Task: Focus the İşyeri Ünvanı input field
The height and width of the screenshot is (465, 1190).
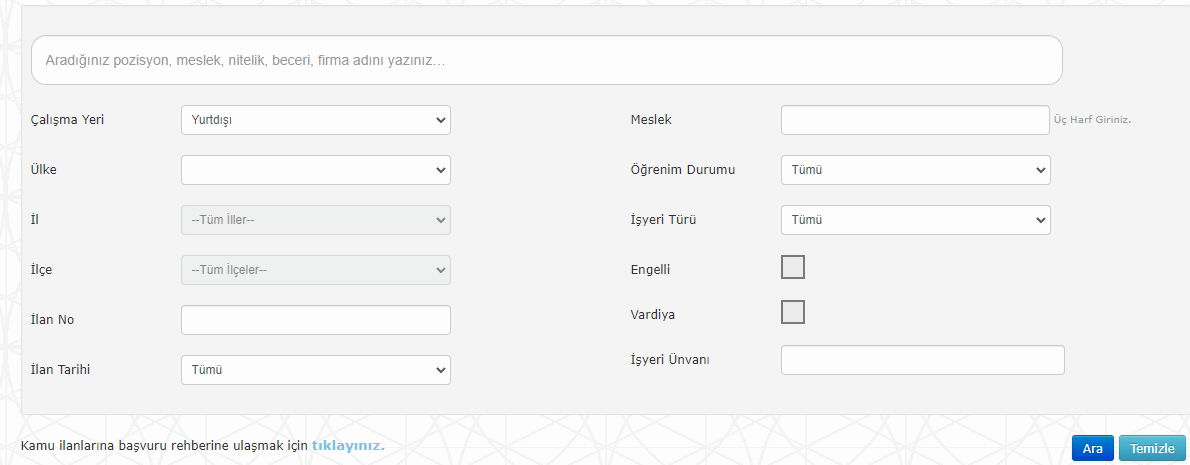Action: pos(923,360)
